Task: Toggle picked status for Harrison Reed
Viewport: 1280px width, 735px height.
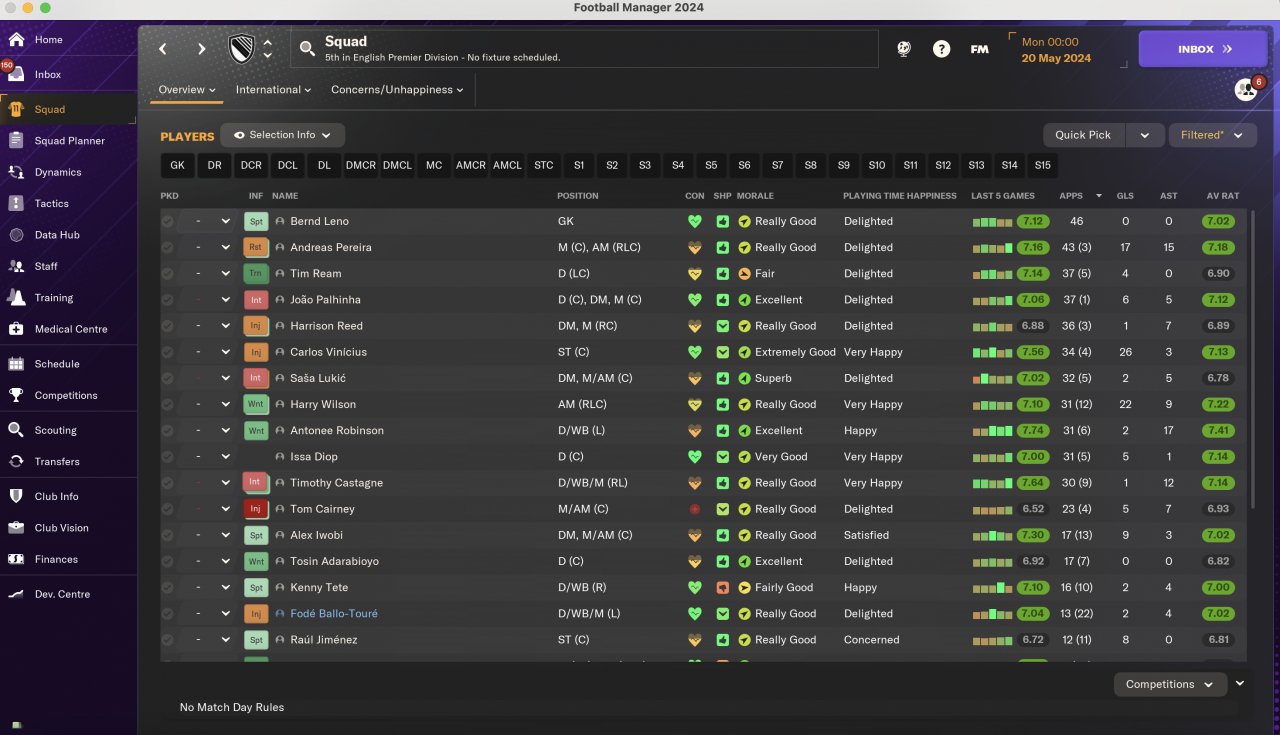Action: (x=168, y=326)
